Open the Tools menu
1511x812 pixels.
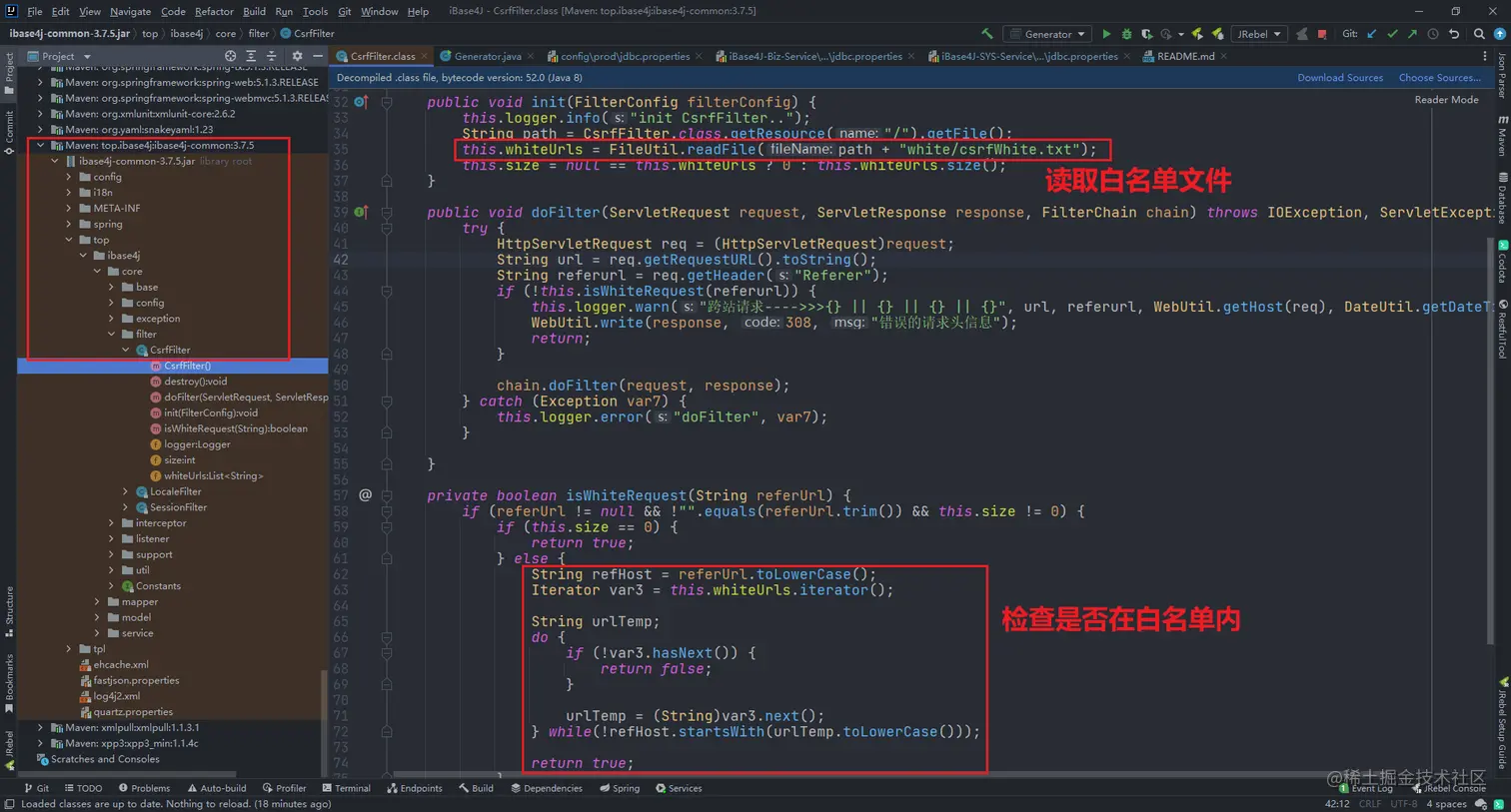pos(315,11)
